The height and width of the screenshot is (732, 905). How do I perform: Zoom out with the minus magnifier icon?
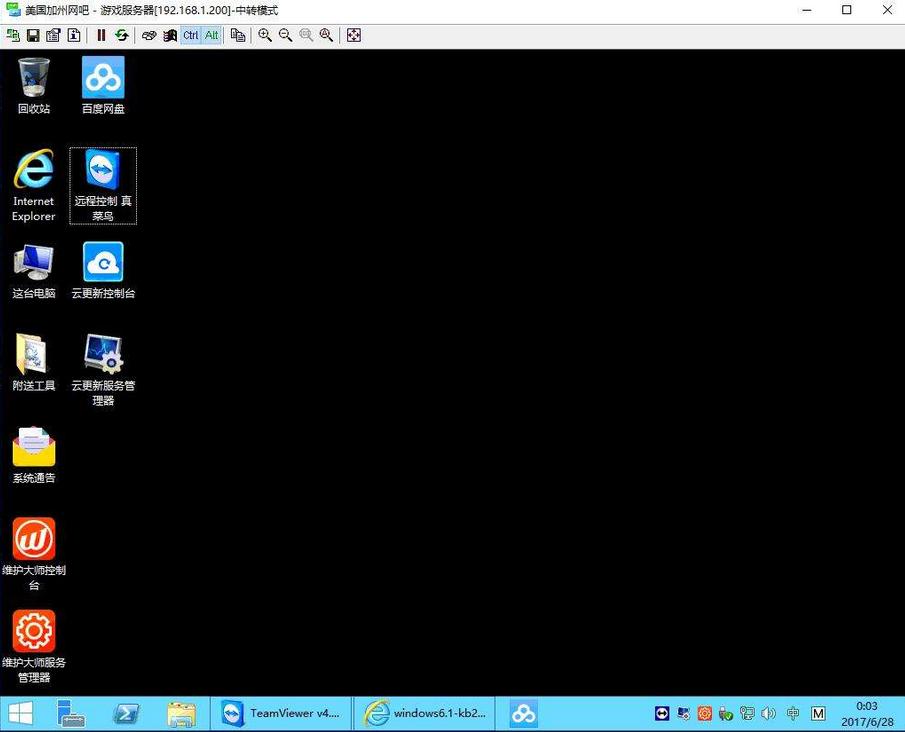285,35
